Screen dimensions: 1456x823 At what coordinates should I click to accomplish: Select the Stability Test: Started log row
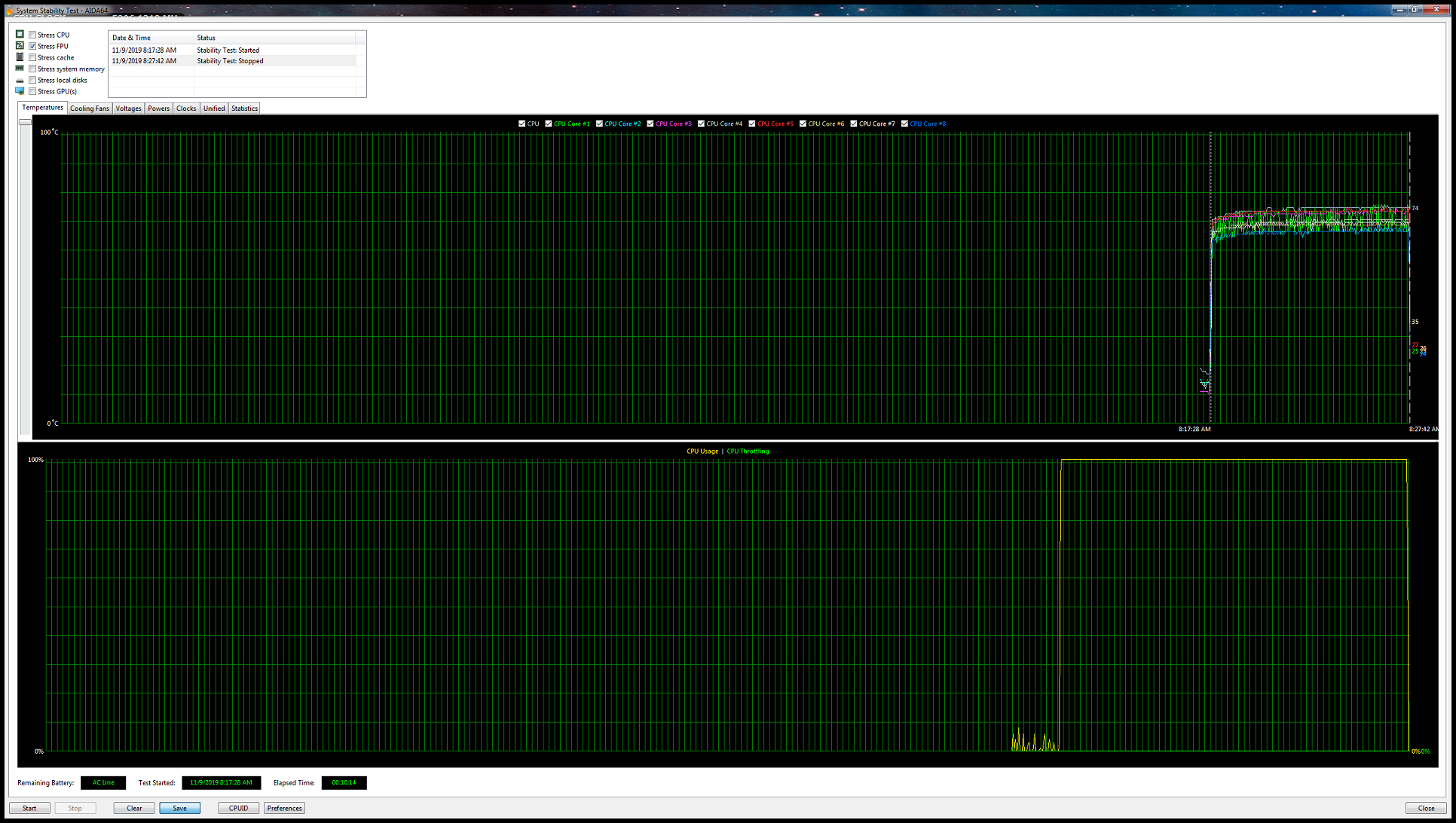tap(232, 50)
